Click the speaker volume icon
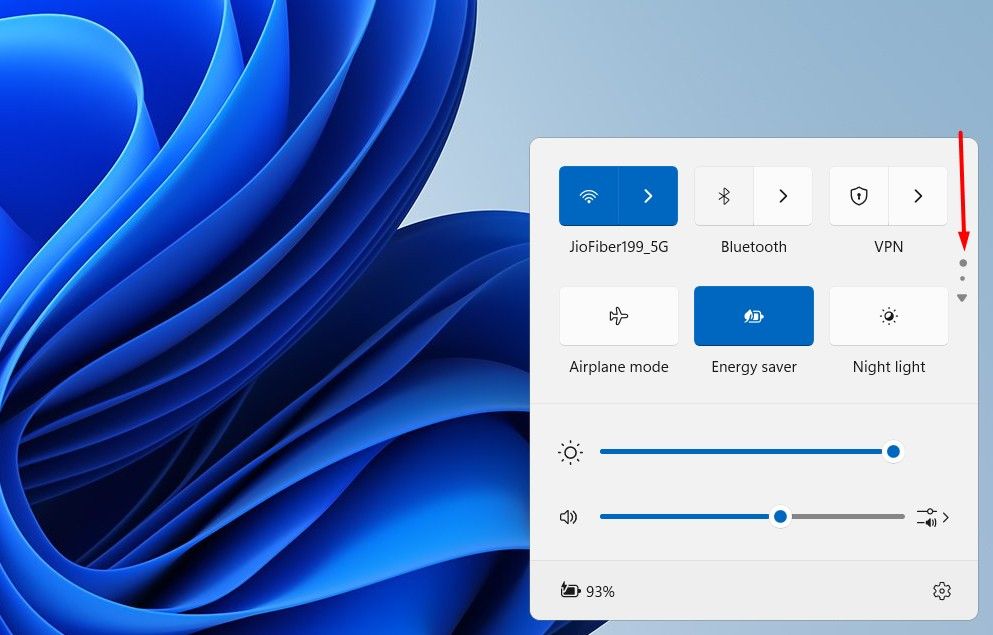 point(569,516)
